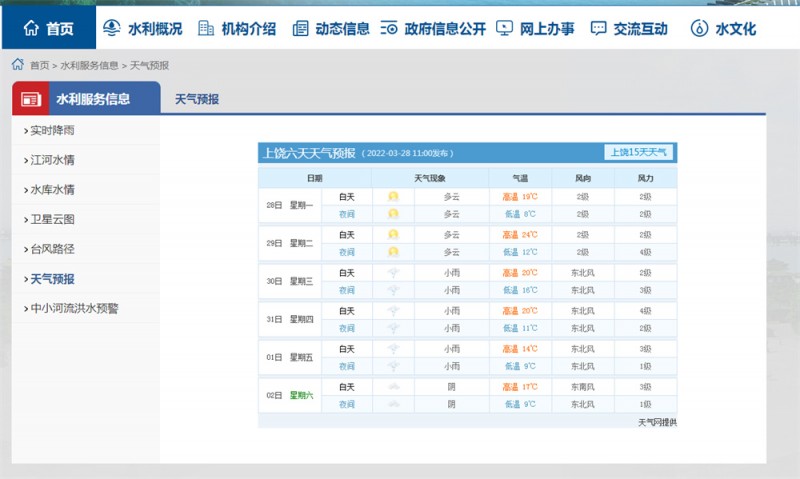Image resolution: width=800 pixels, height=479 pixels.
Task: Click the 01日 night light rain icon
Action: pyautogui.click(x=393, y=366)
